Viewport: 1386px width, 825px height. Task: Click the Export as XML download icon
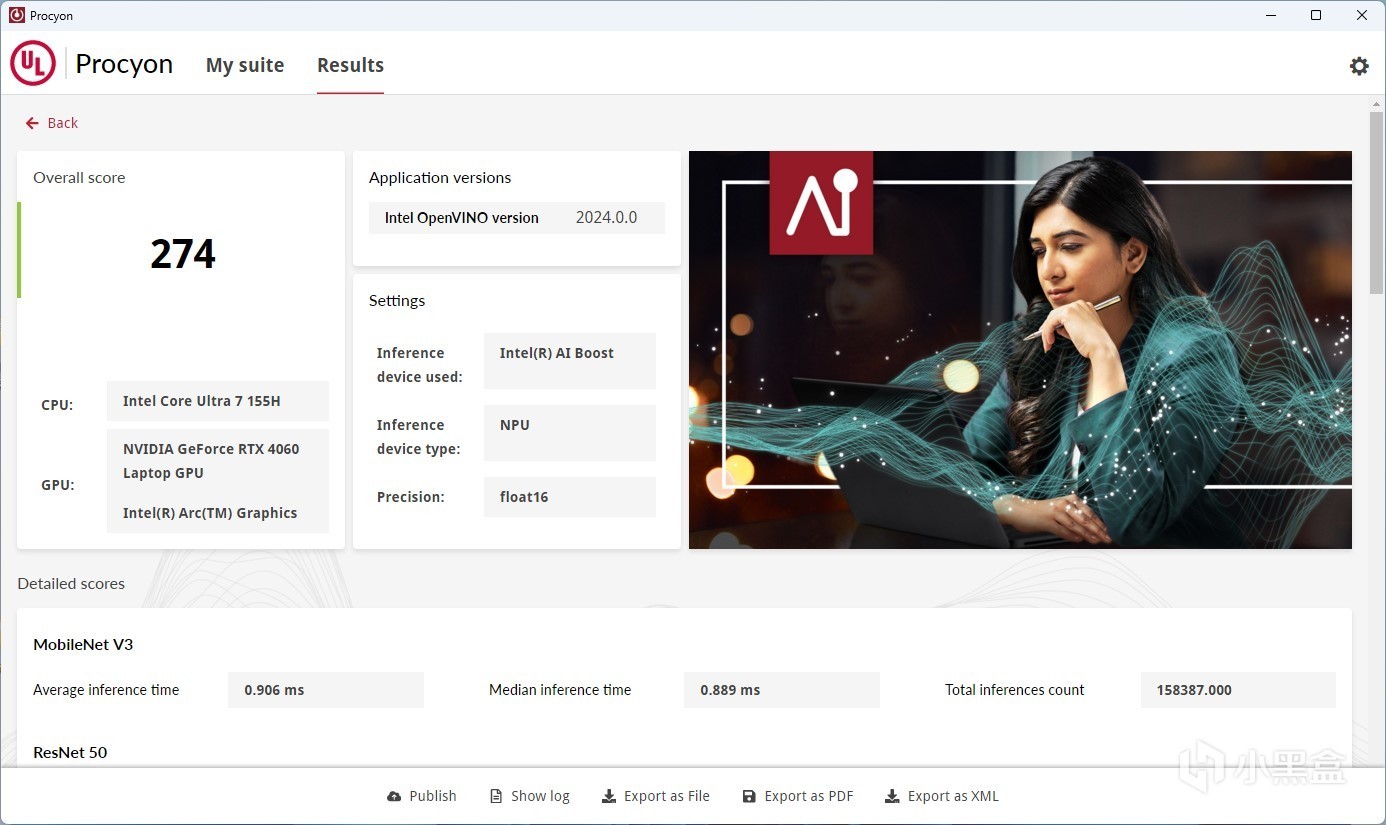(892, 796)
